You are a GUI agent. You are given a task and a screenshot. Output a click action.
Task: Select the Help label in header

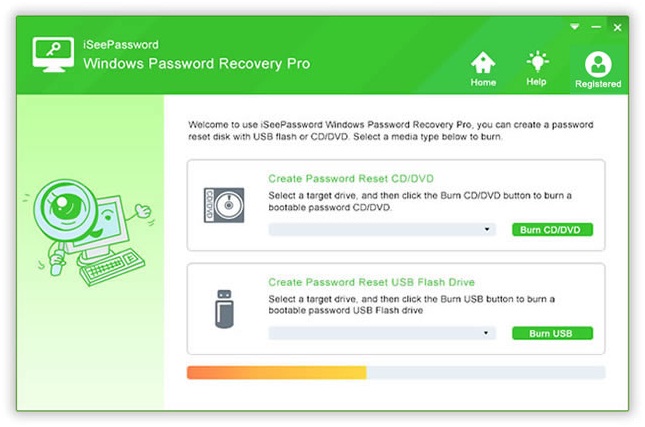tap(536, 82)
